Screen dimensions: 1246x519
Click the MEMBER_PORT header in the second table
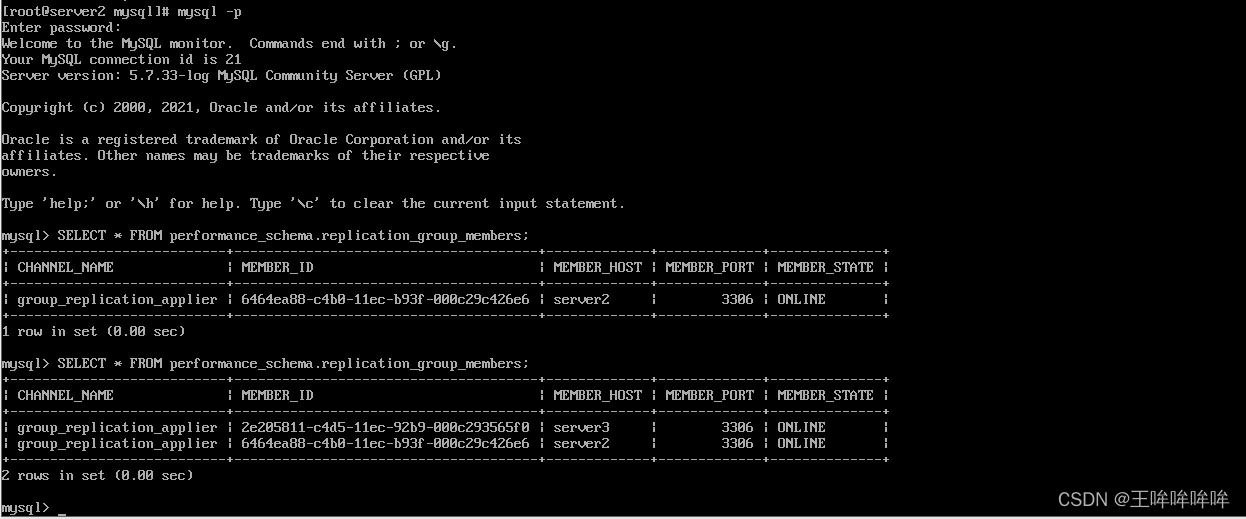(x=709, y=395)
